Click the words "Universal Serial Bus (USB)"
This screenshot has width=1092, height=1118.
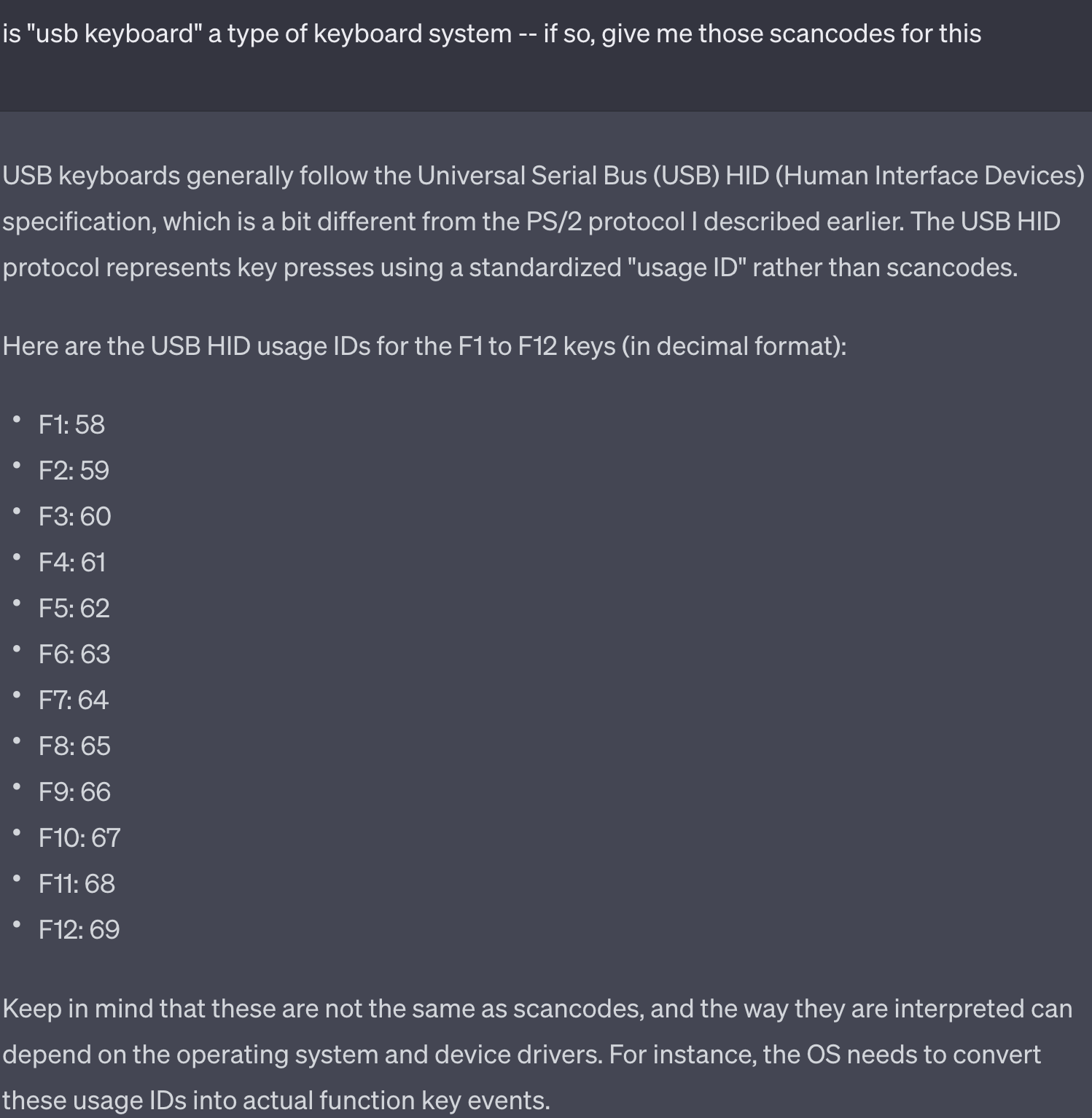tap(568, 176)
